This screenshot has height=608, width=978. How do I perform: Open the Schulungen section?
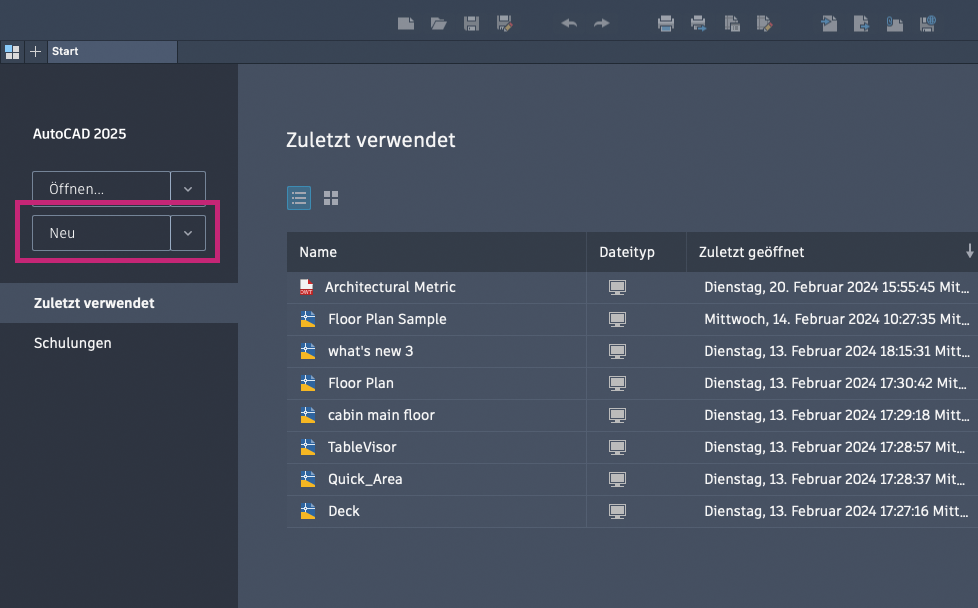tap(72, 343)
